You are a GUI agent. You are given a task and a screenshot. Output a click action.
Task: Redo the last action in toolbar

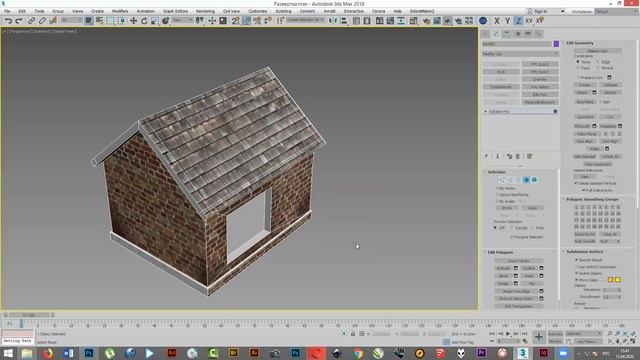click(19, 20)
